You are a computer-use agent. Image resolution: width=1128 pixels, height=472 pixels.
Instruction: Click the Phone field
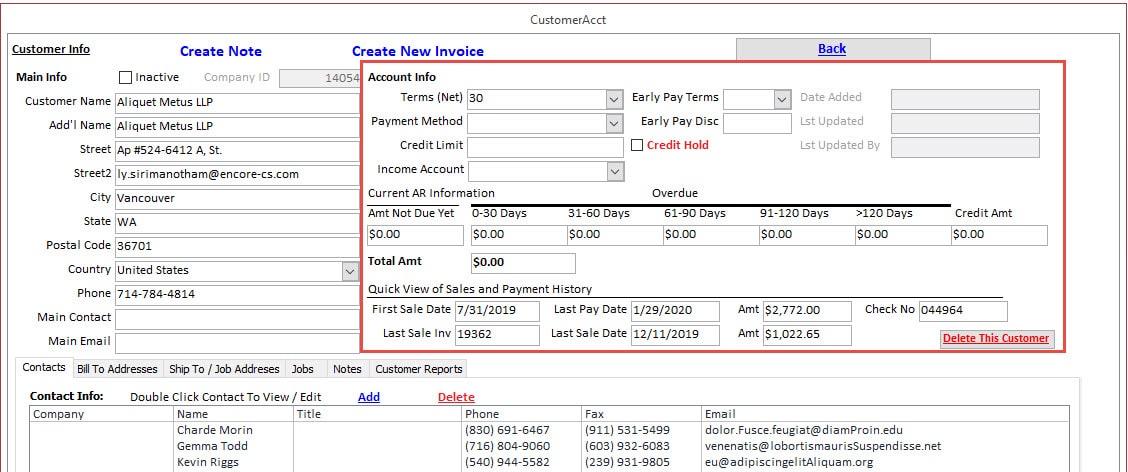237,295
